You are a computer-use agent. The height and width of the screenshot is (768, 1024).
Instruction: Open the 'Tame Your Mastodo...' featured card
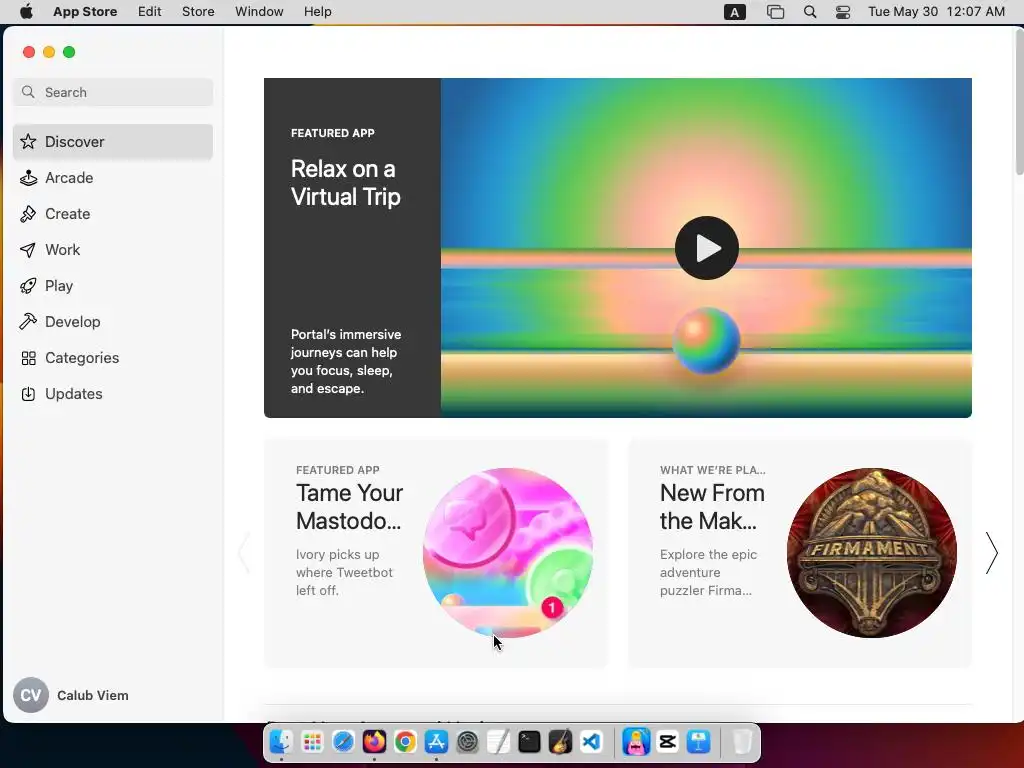tap(436, 554)
